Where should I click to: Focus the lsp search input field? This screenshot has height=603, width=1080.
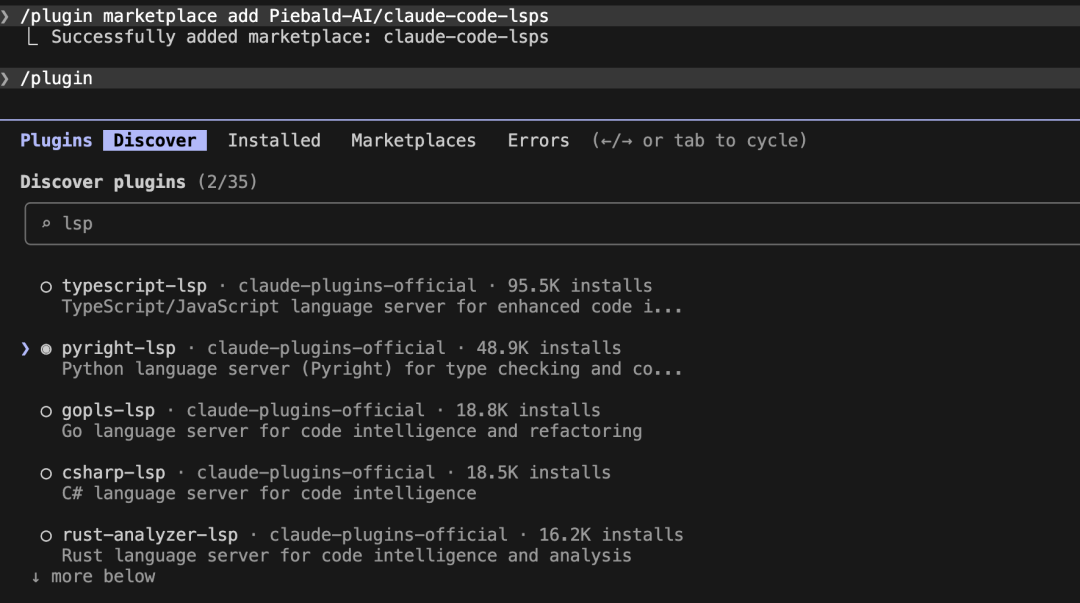[x=552, y=223]
